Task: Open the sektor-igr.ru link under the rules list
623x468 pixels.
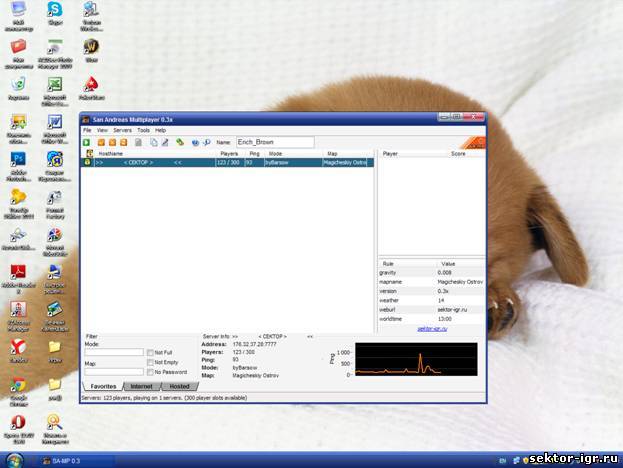Action: (x=432, y=329)
